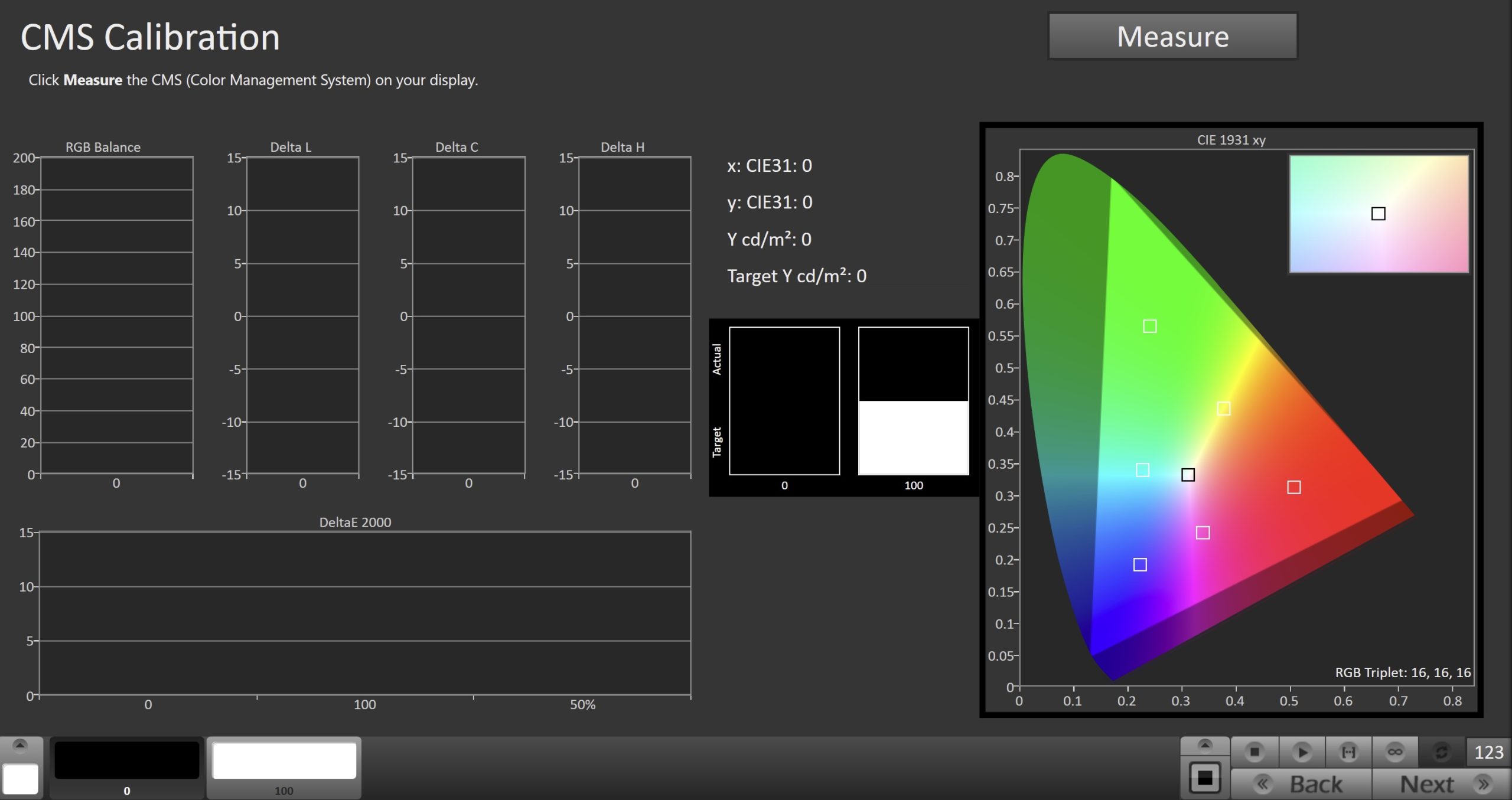Screen dimensions: 1512x800
Task: Select the black 0 color swatch
Action: point(126,768)
